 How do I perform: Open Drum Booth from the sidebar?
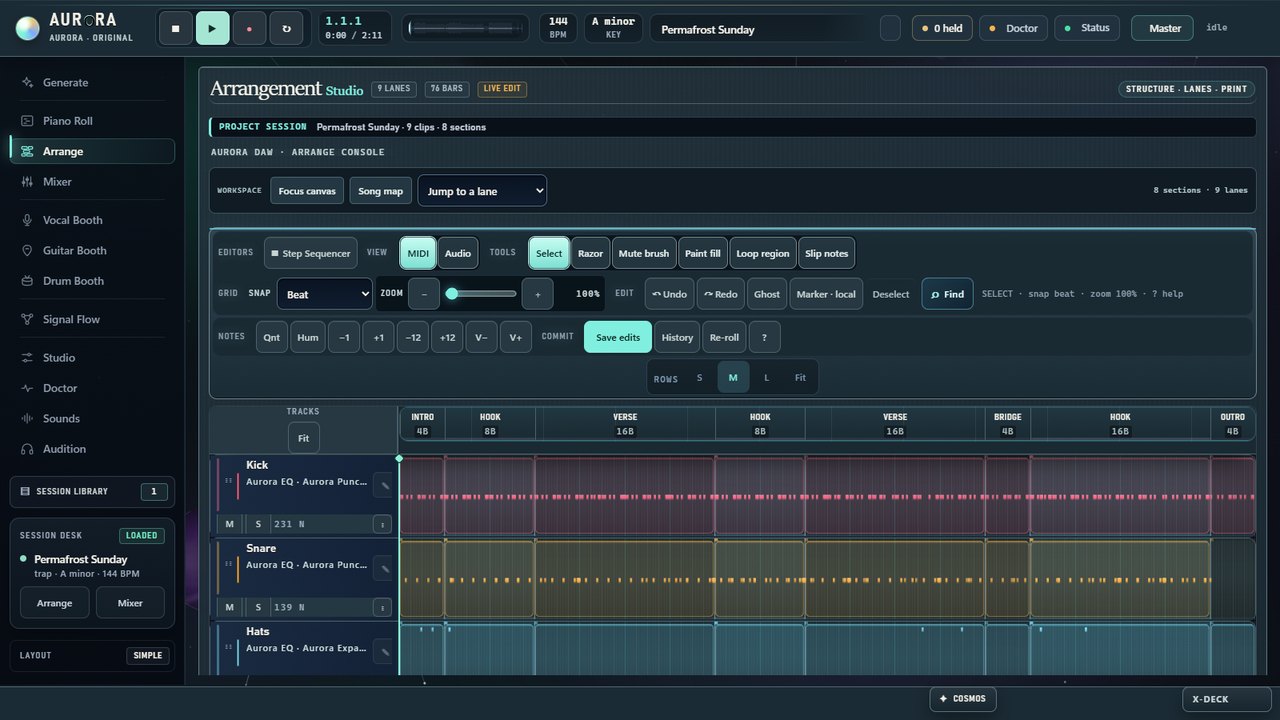click(92, 281)
